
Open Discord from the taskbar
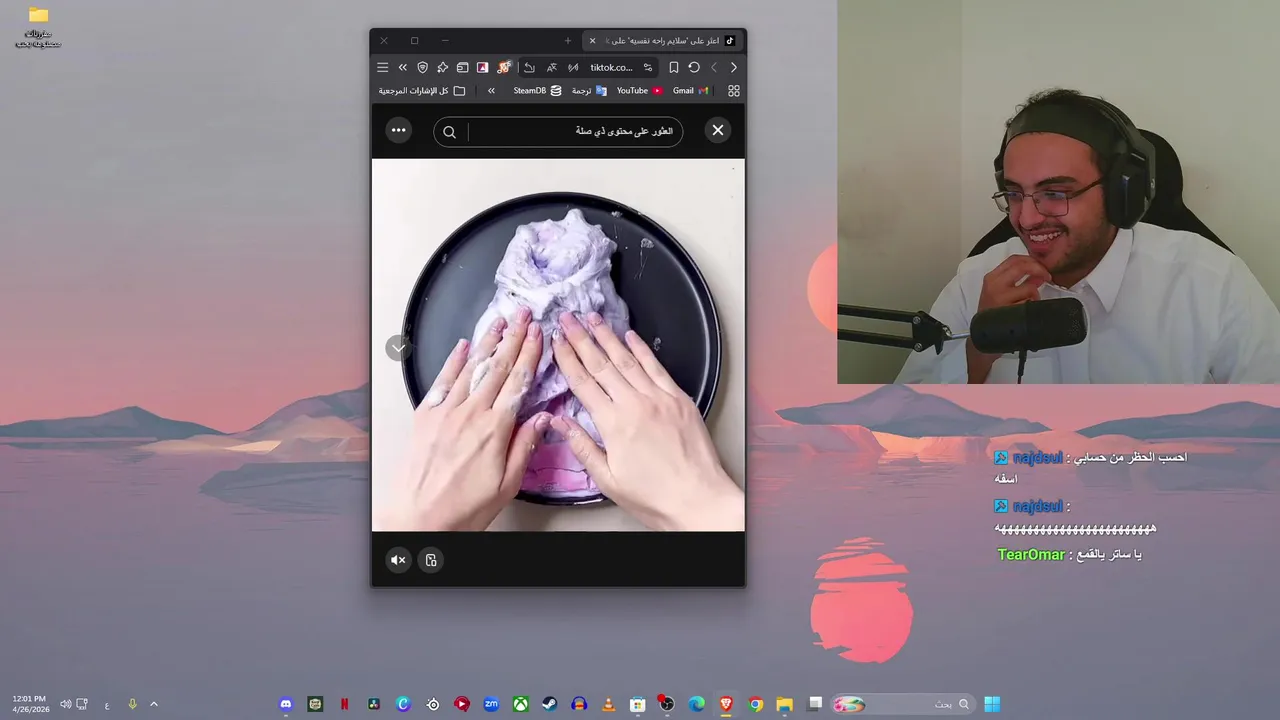tap(286, 704)
